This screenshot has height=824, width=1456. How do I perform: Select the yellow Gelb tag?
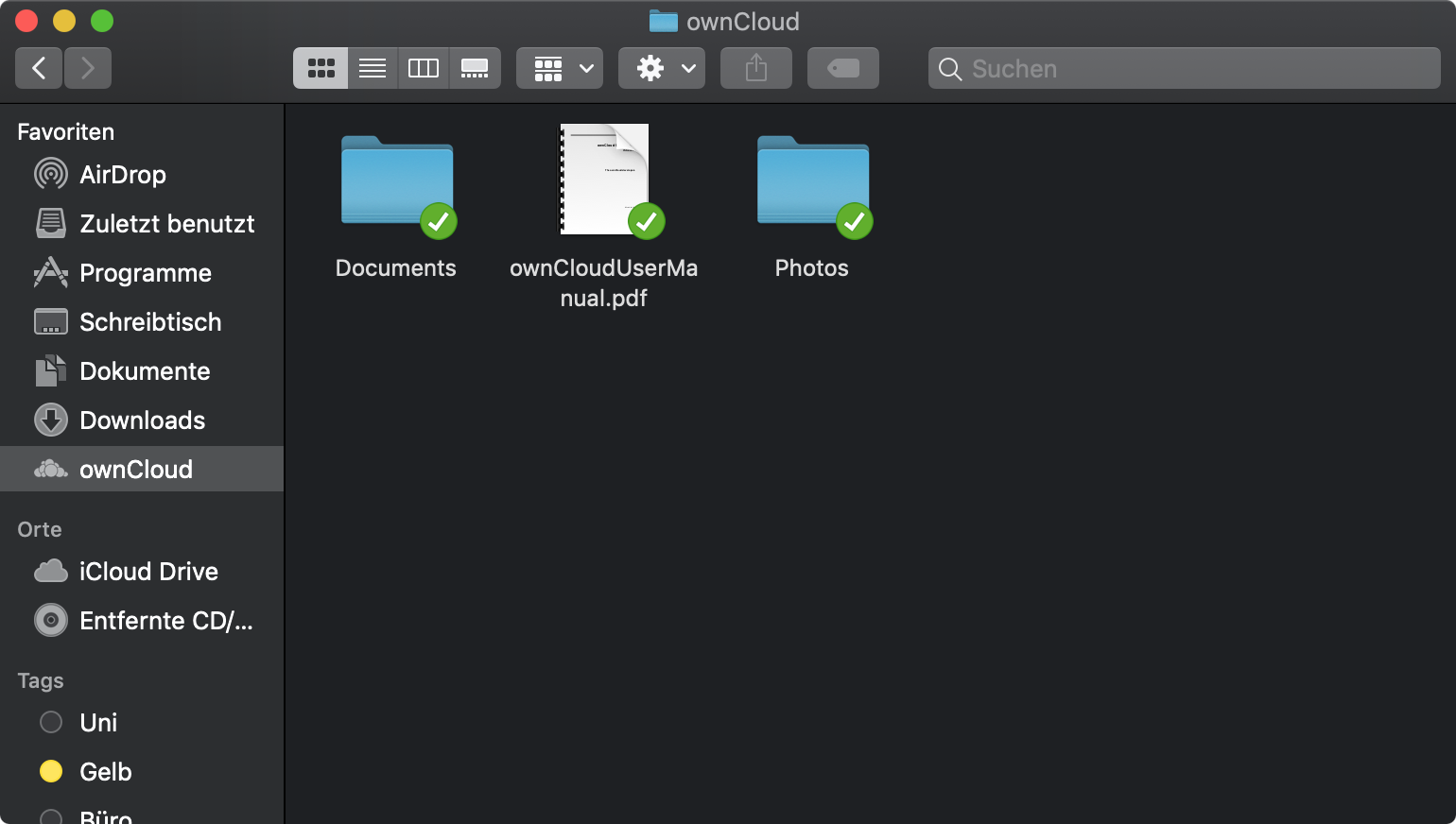tap(142, 772)
